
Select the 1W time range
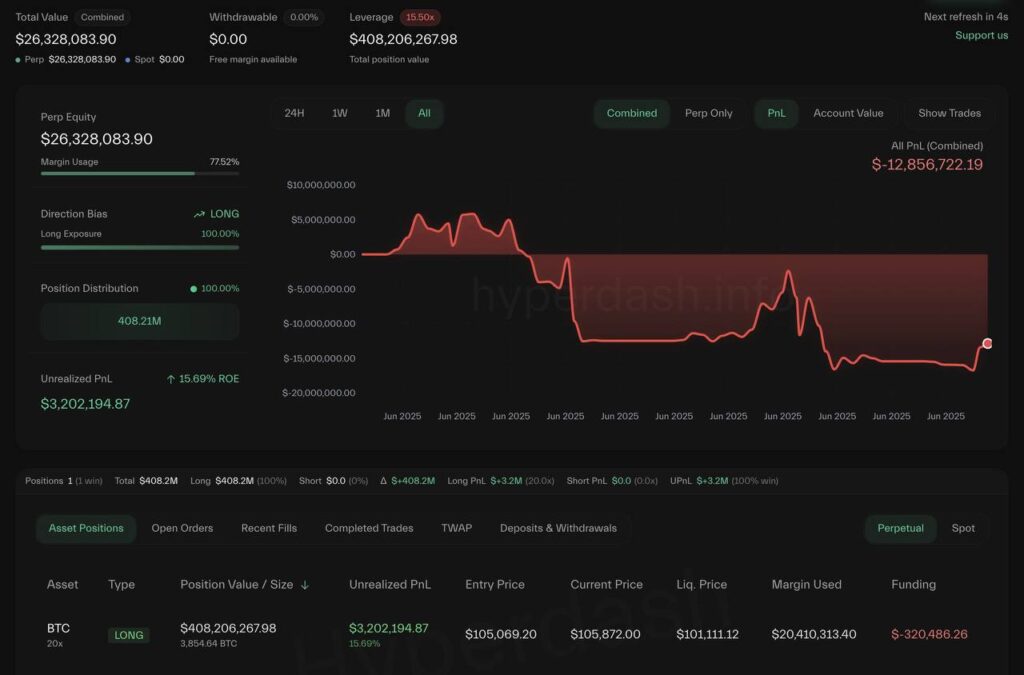tap(340, 113)
